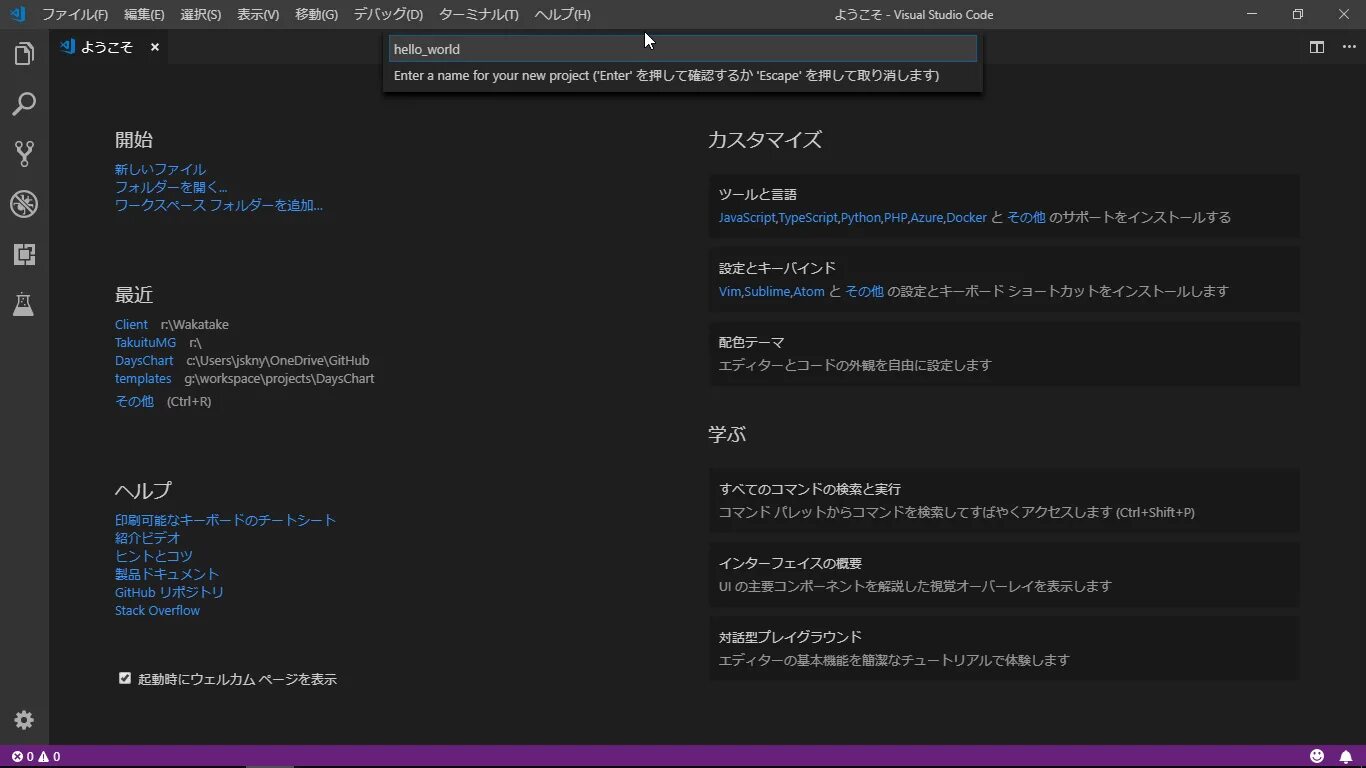
Task: Open recent project DaysChart
Action: 144,360
